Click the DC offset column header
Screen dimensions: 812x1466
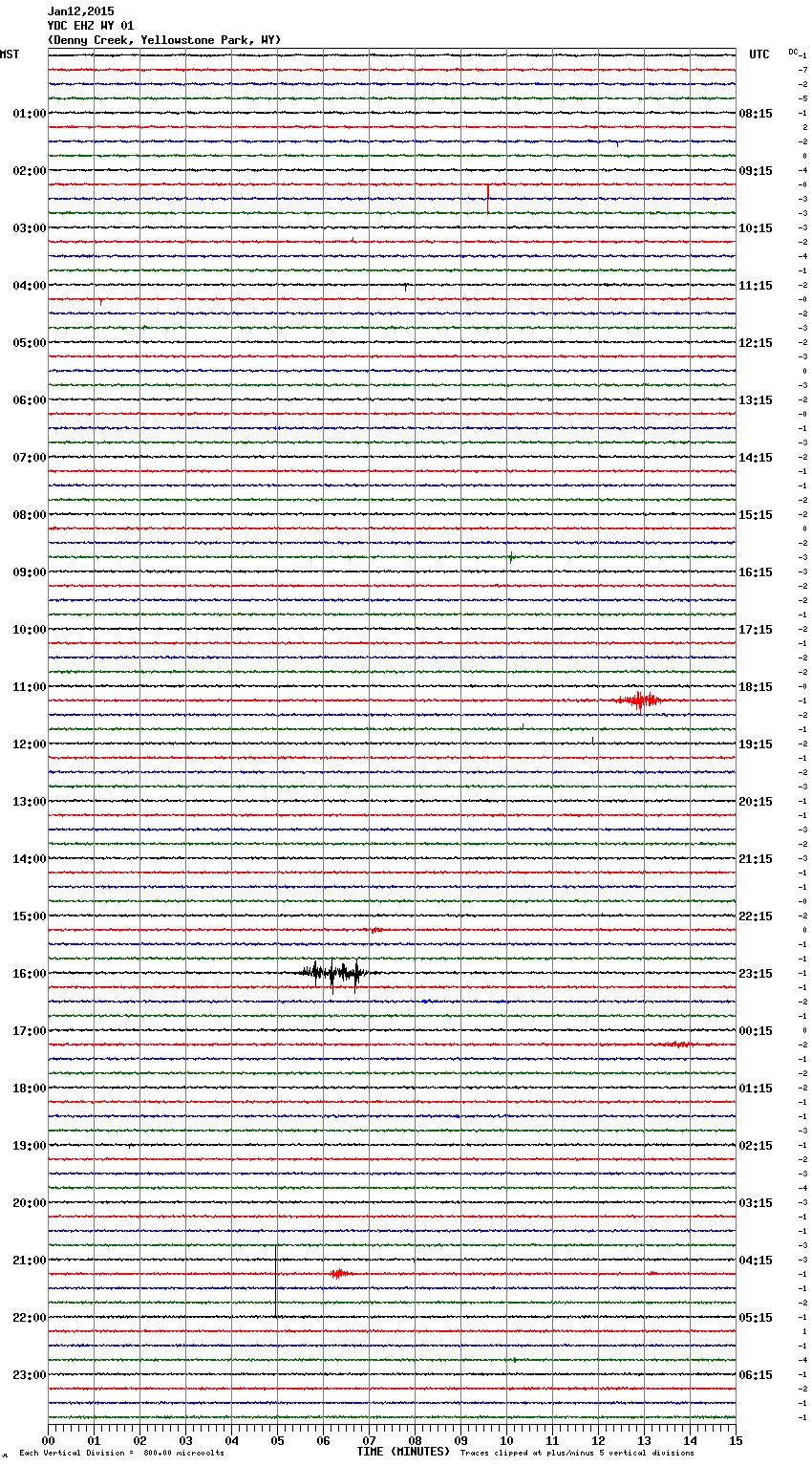793,52
